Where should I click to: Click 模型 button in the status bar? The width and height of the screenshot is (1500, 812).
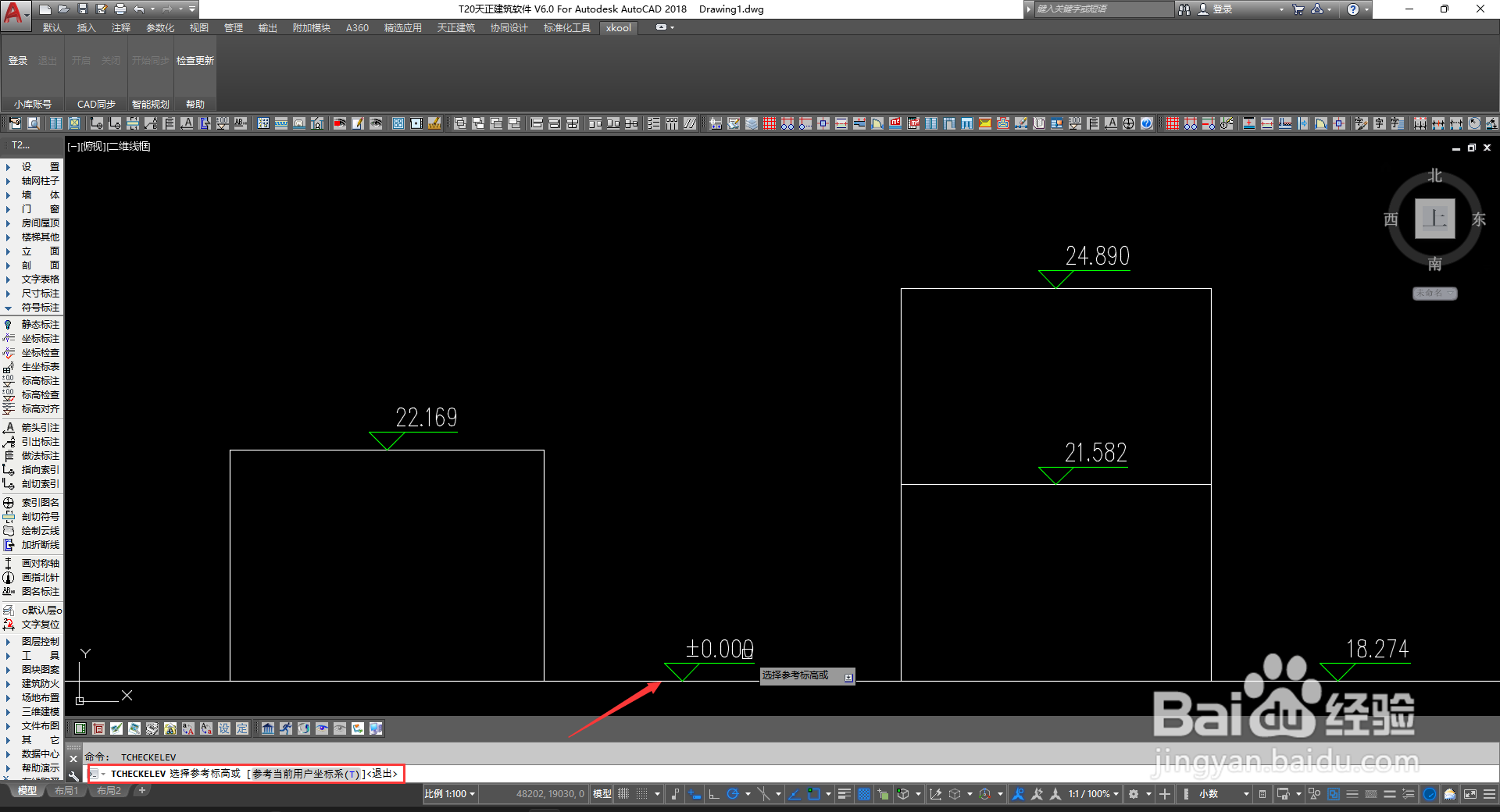(602, 794)
